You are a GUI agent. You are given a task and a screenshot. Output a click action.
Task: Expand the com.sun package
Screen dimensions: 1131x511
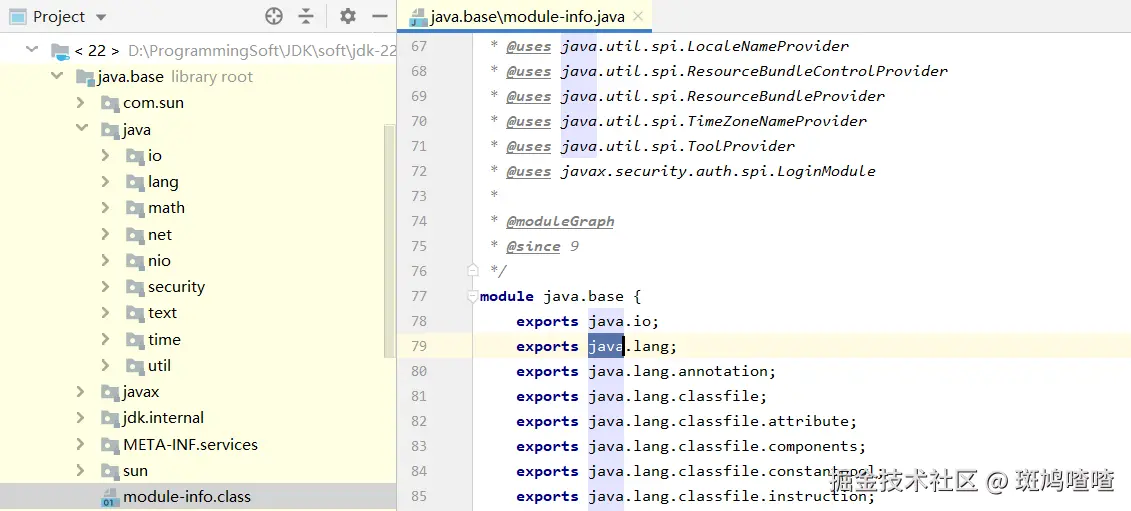(81, 102)
